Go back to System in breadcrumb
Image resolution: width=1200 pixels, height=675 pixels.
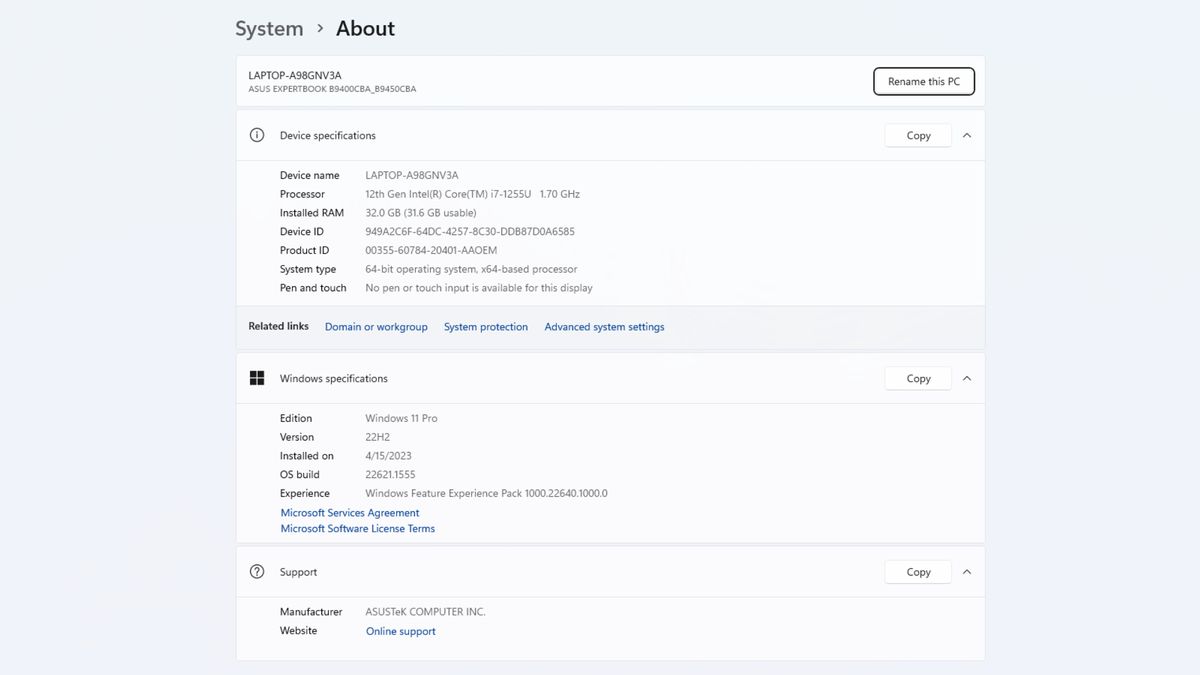(x=269, y=29)
